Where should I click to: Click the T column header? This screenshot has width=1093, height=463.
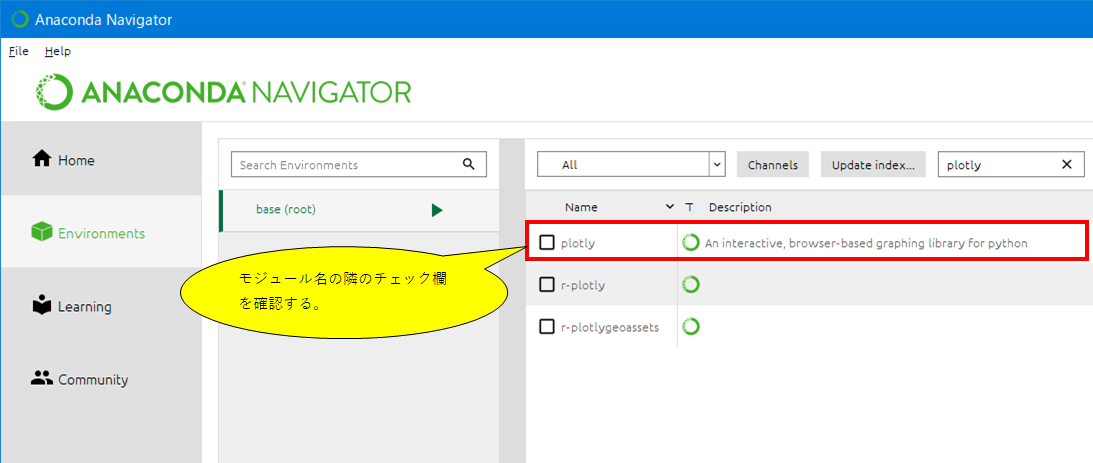coord(689,207)
